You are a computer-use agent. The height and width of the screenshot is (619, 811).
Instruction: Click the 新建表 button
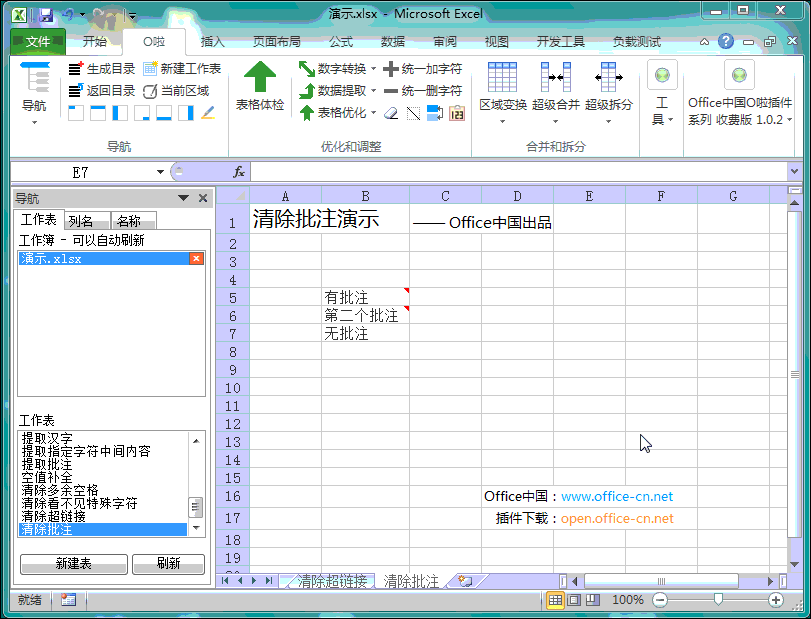click(73, 564)
